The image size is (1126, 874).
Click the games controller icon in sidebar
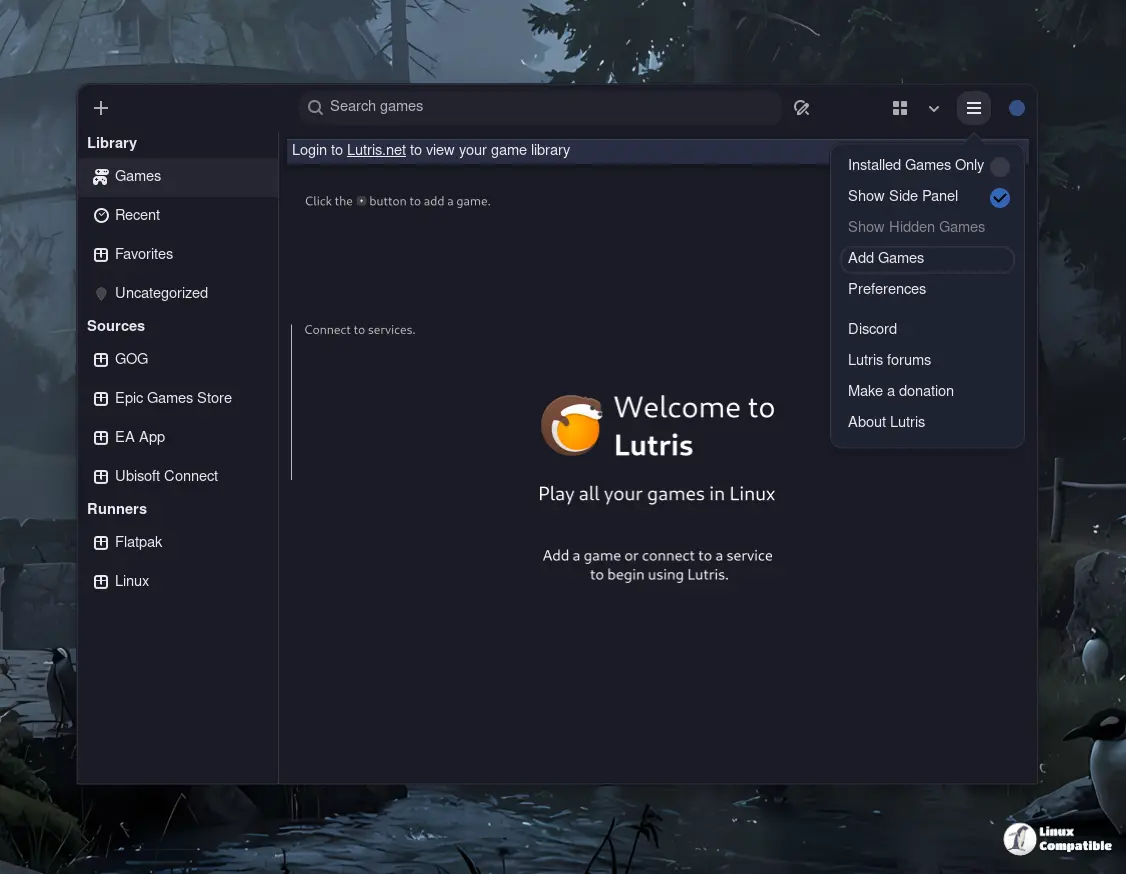(x=101, y=177)
